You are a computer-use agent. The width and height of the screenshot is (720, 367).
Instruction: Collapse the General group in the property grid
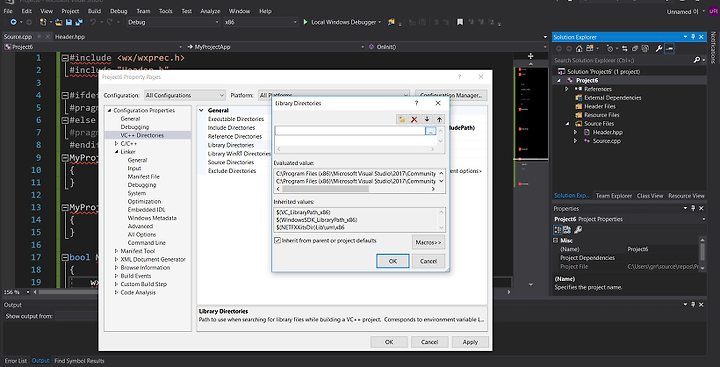201,110
